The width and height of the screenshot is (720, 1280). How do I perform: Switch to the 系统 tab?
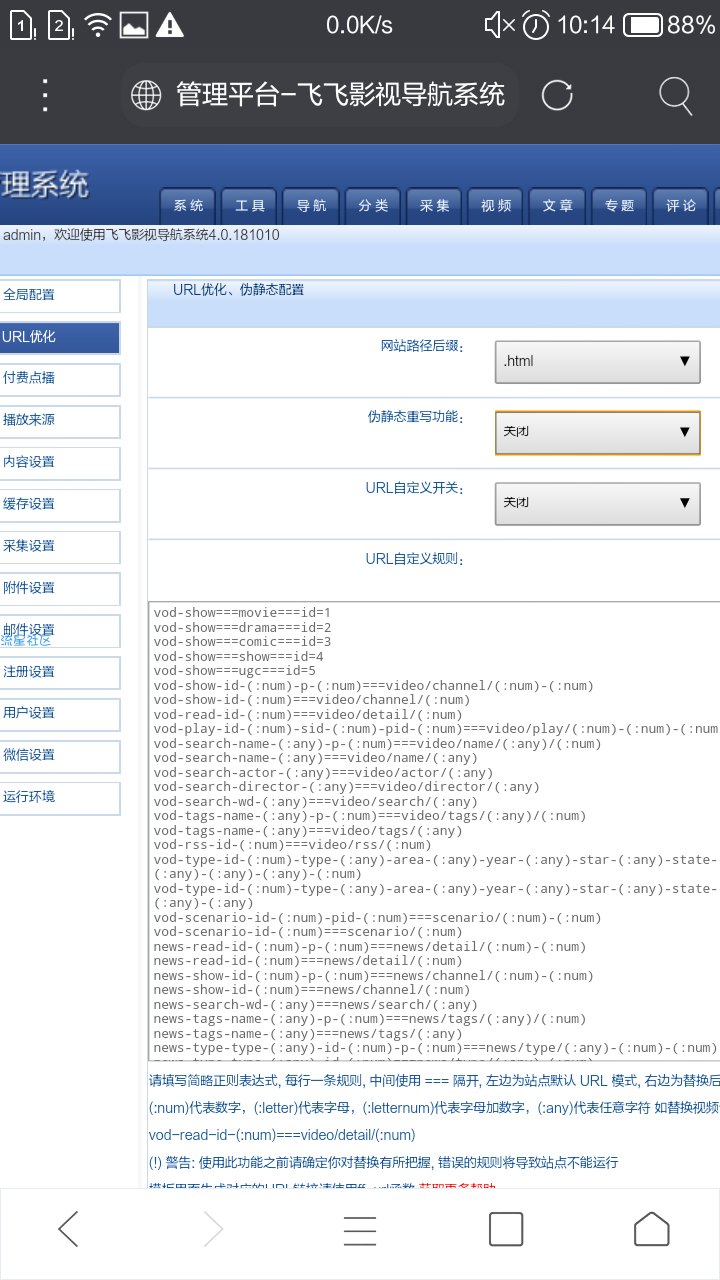[x=188, y=206]
